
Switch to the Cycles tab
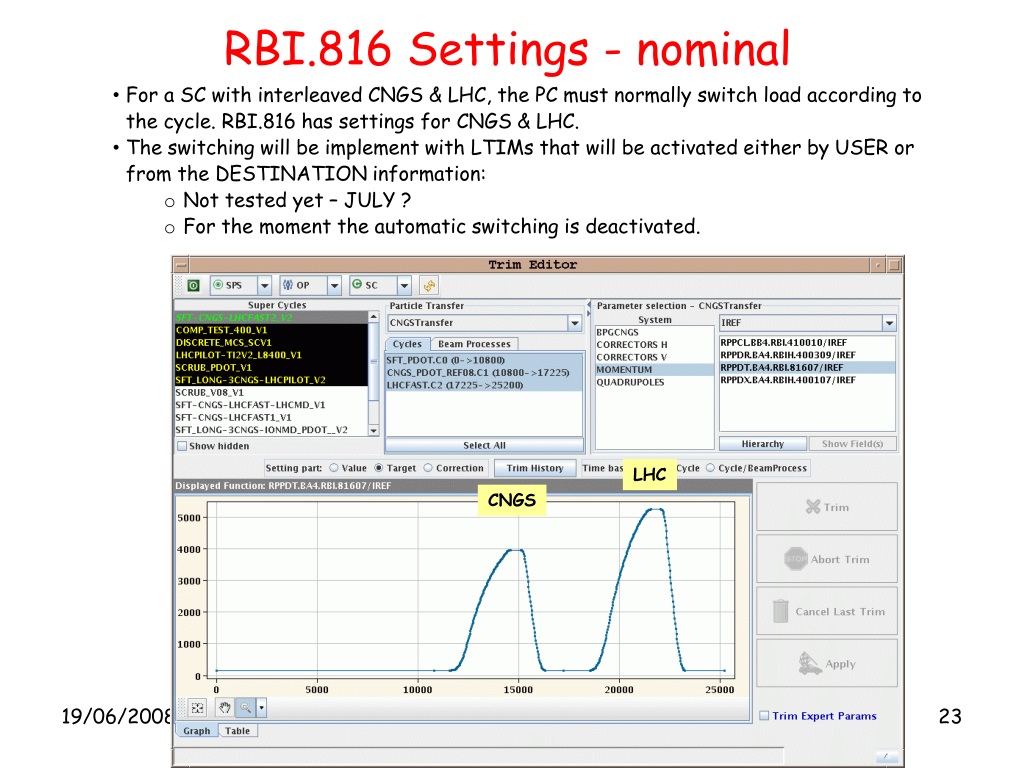tap(407, 344)
